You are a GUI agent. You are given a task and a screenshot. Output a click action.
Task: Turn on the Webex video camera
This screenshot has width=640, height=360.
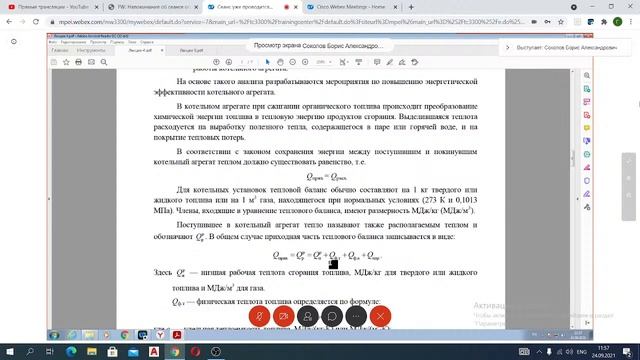(x=283, y=316)
